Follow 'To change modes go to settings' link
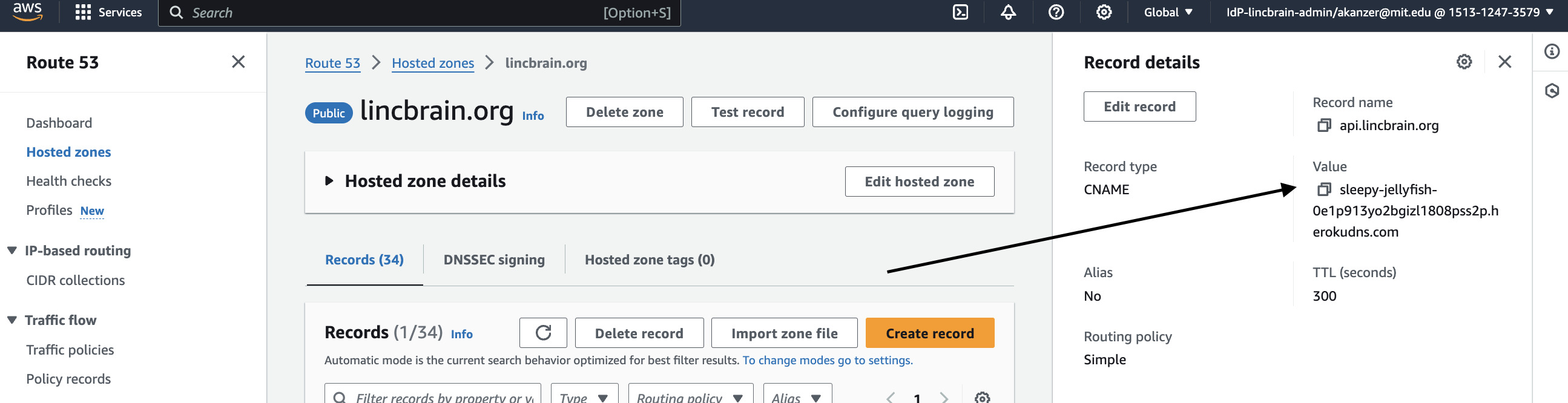 [x=827, y=361]
